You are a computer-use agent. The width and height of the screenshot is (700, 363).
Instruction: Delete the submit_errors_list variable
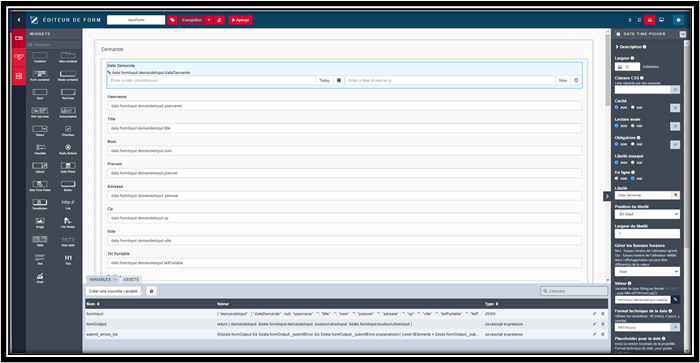pos(602,334)
